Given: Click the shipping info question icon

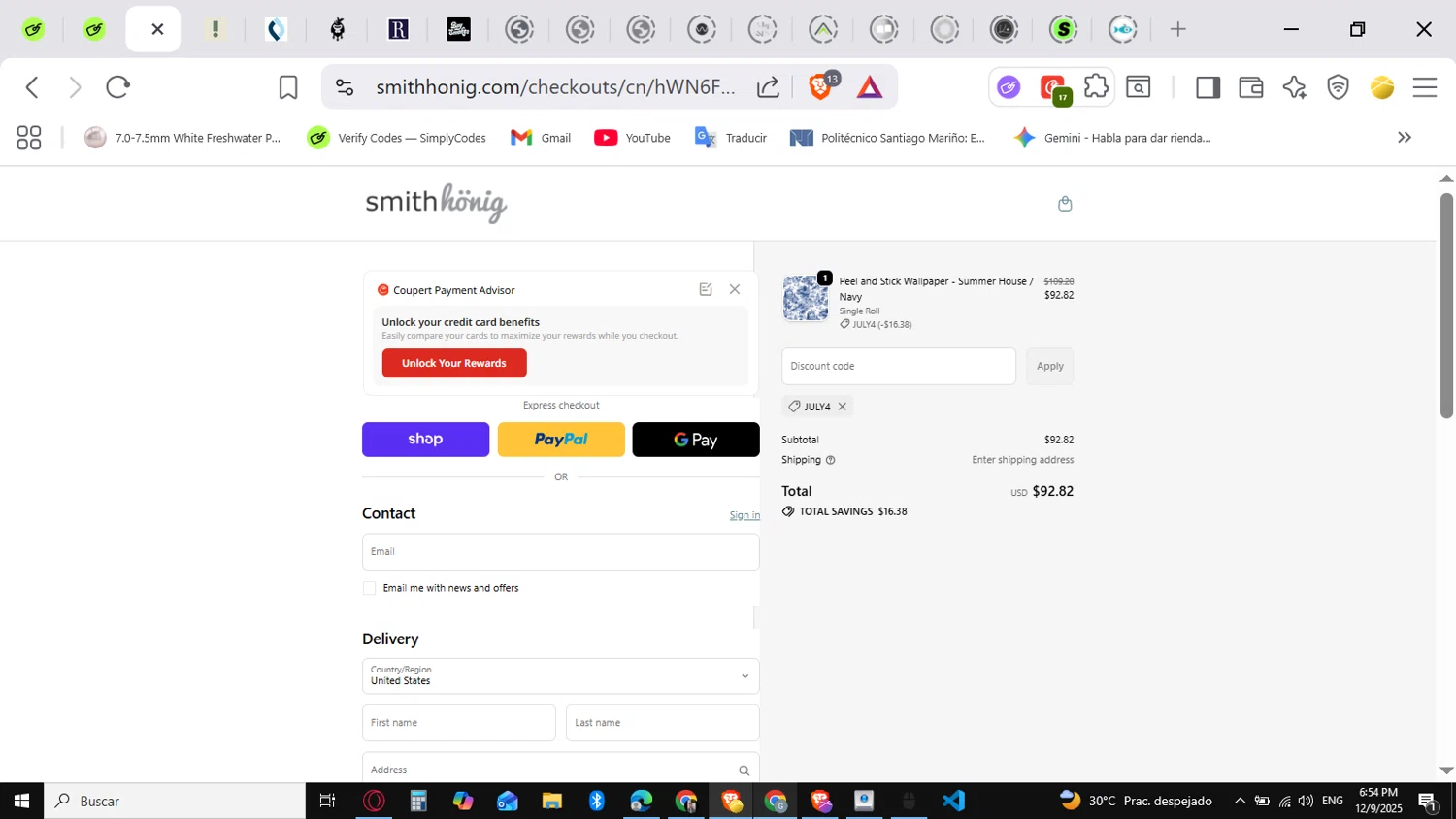Looking at the screenshot, I should pos(830,460).
